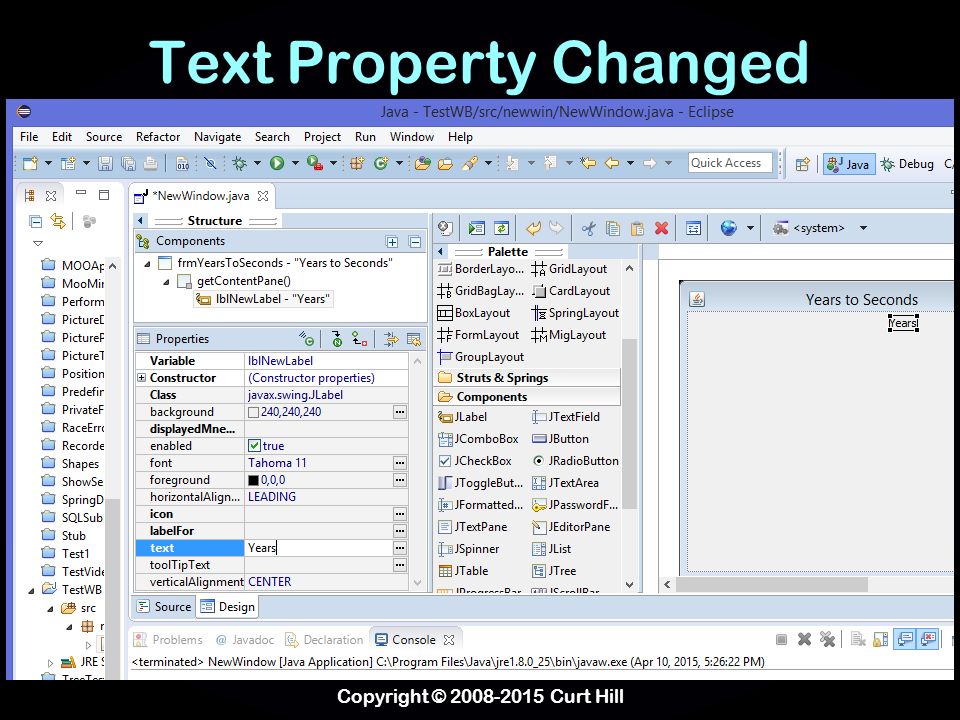The height and width of the screenshot is (720, 960).
Task: Collapse the frmYearsToSeconds tree node
Action: point(147,264)
